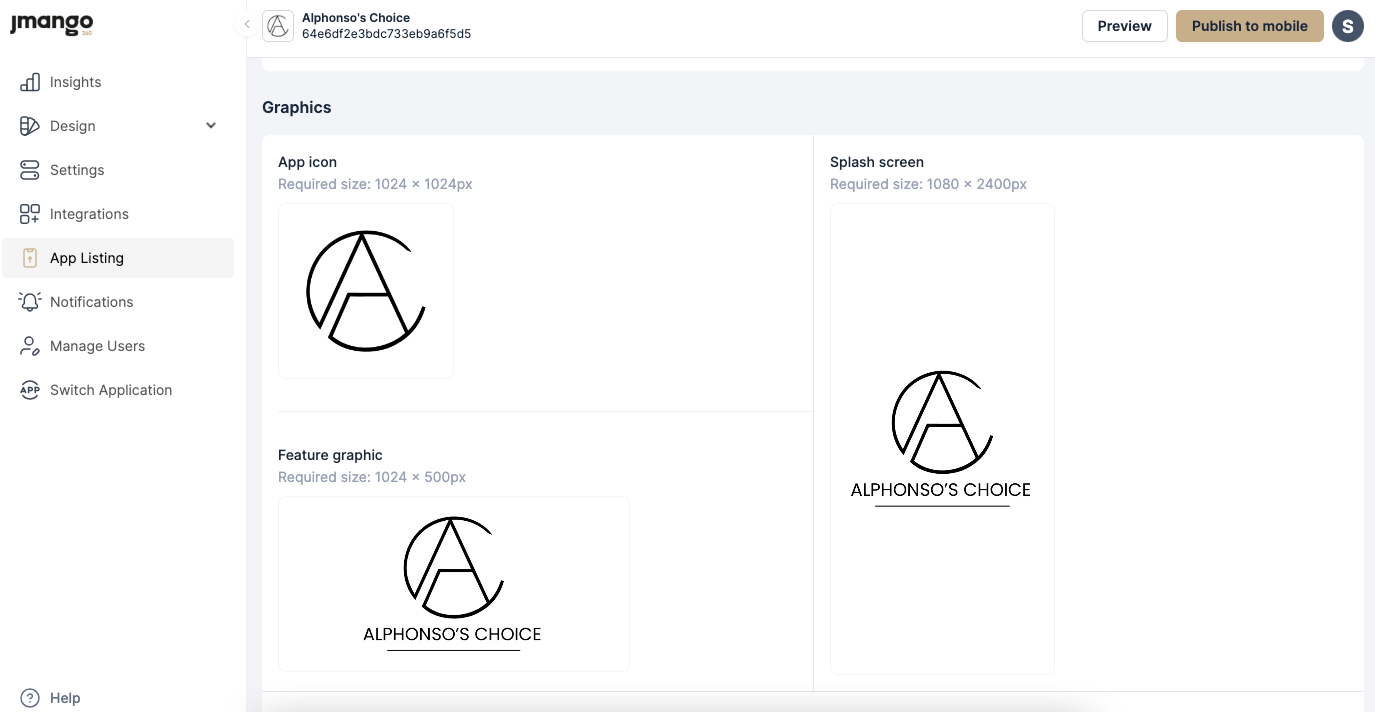Click the Help question mark icon
Viewport: 1375px width, 712px height.
click(30, 698)
